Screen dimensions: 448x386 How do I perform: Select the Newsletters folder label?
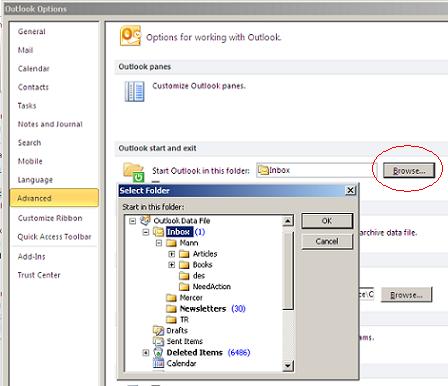tap(203, 309)
